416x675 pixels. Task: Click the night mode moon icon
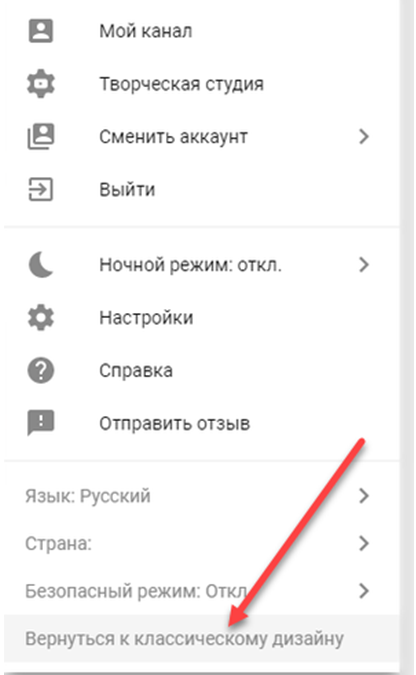[41, 264]
